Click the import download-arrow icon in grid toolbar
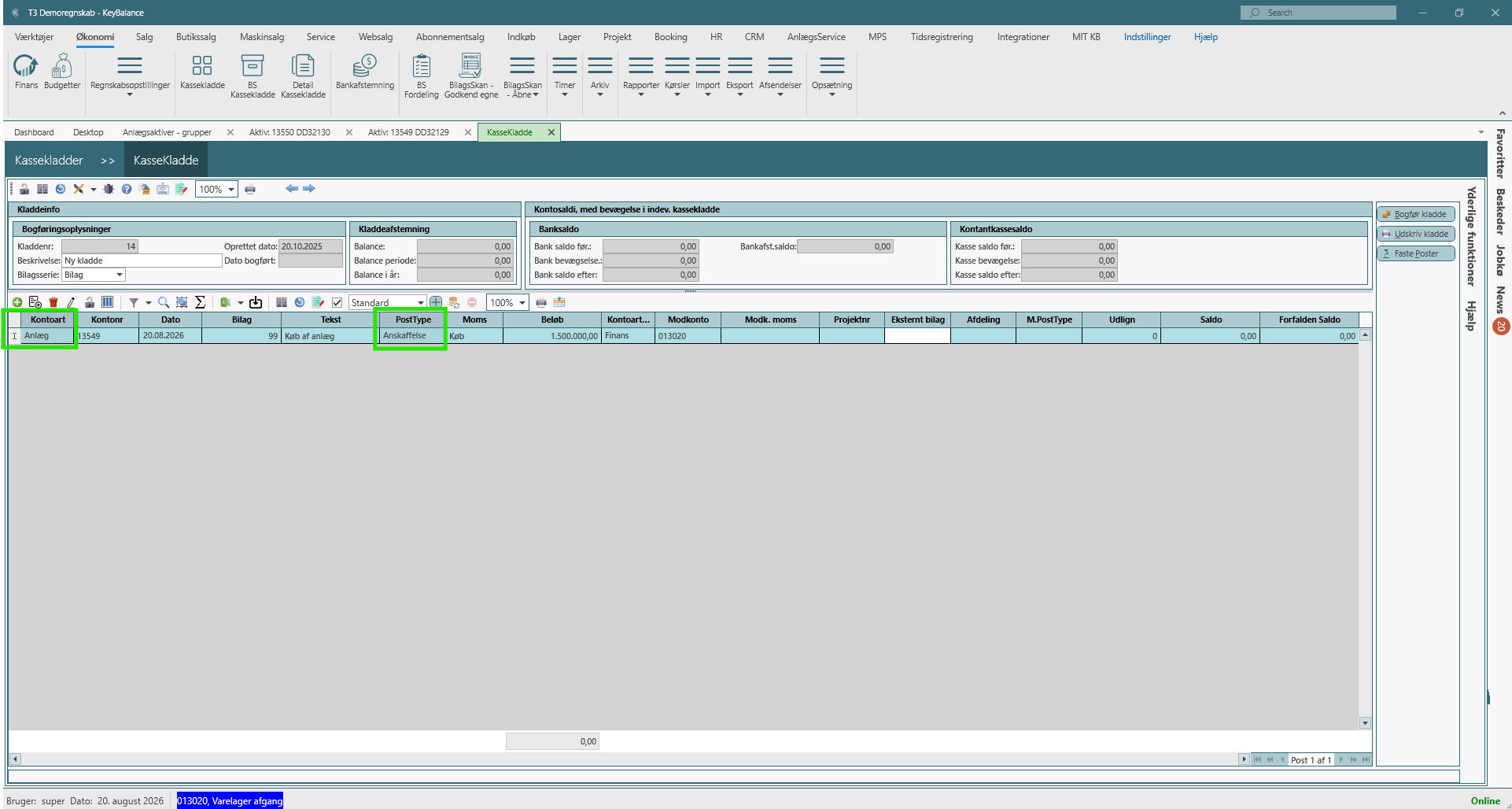Image resolution: width=1512 pixels, height=809 pixels. click(x=256, y=302)
